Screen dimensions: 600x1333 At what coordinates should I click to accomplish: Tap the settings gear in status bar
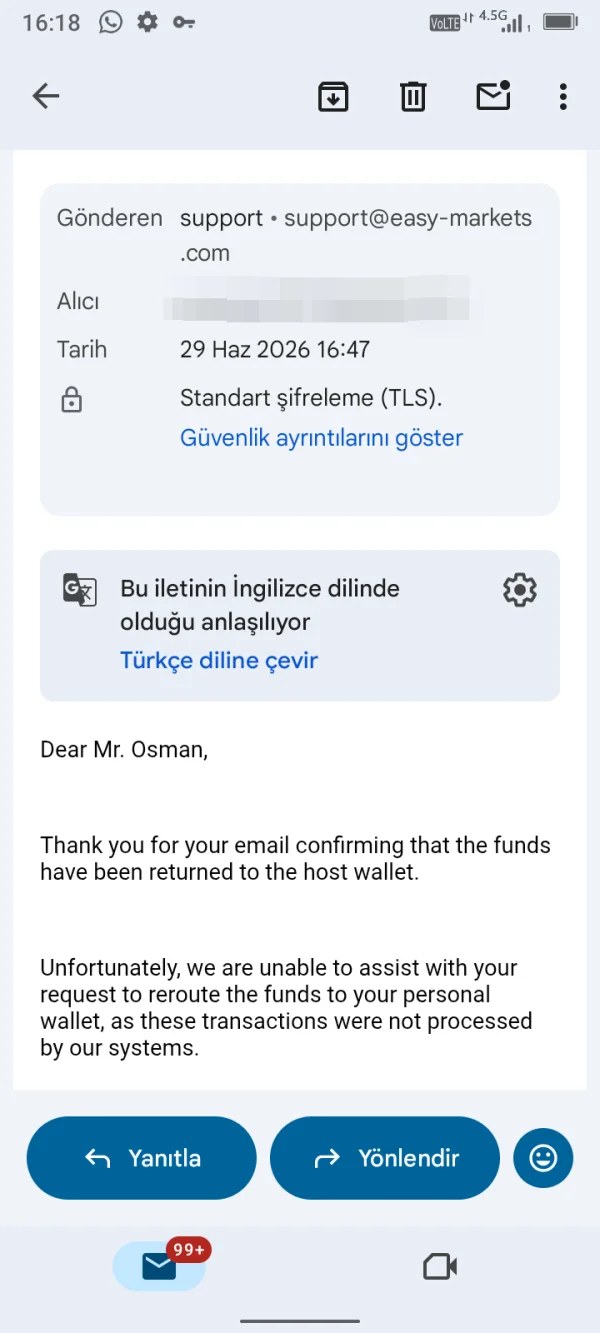click(147, 22)
